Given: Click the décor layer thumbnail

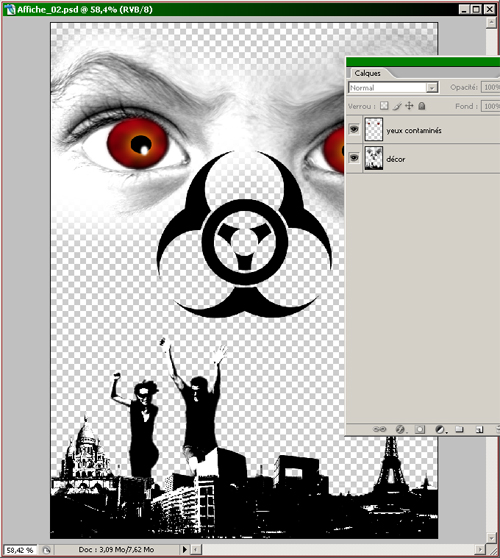Looking at the screenshot, I should tap(374, 158).
